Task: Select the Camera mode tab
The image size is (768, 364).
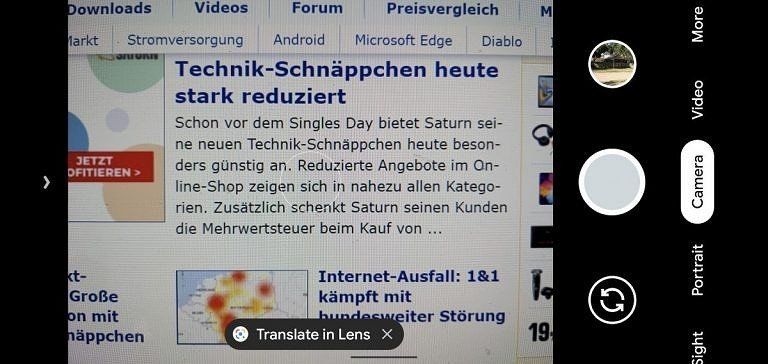Action: (x=697, y=182)
